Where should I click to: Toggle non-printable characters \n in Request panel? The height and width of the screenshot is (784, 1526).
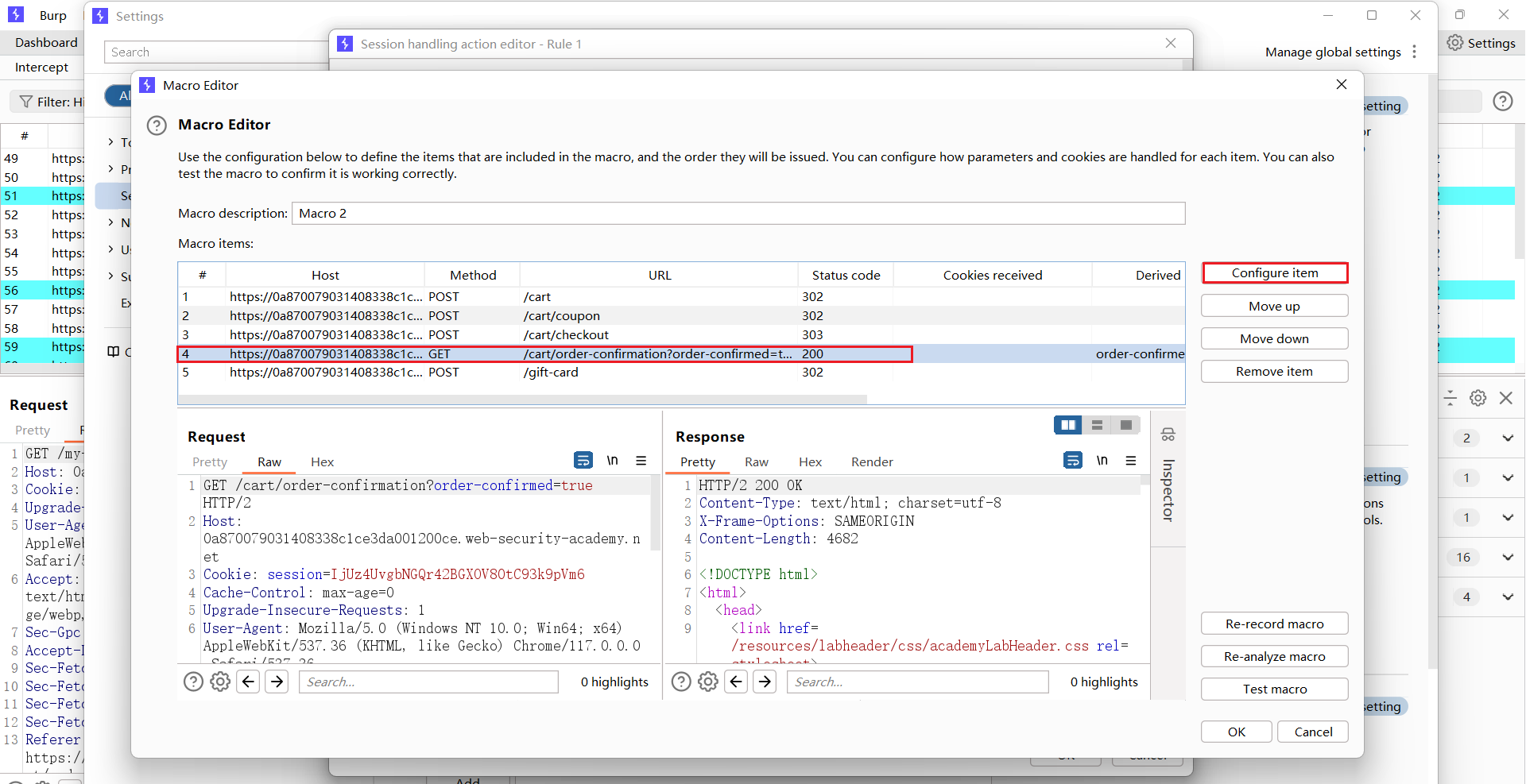click(x=612, y=461)
